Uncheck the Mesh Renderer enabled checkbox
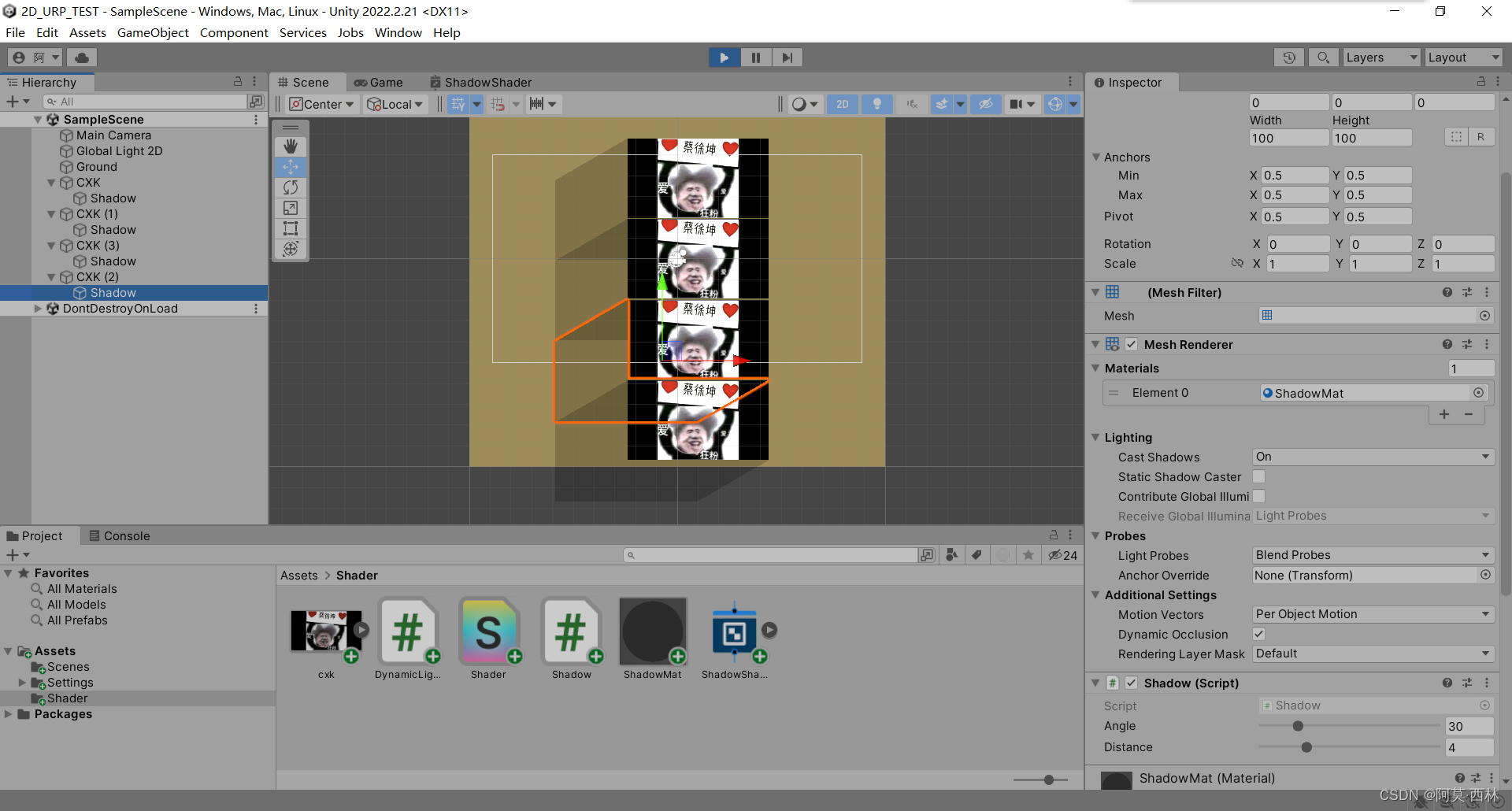This screenshot has height=811, width=1512. click(1132, 344)
